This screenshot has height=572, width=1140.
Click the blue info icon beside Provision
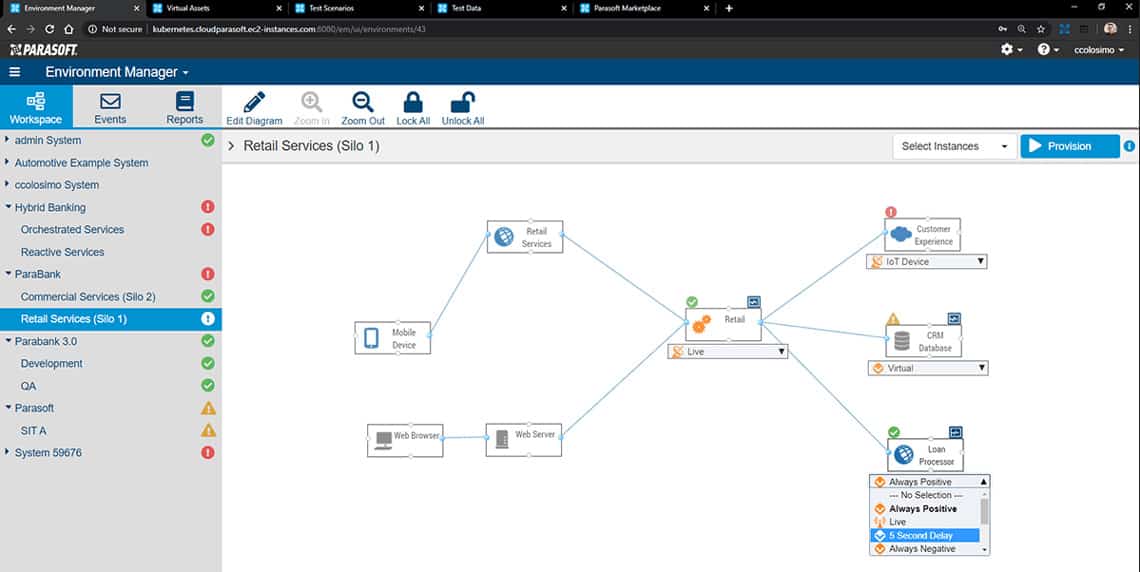(x=1129, y=146)
